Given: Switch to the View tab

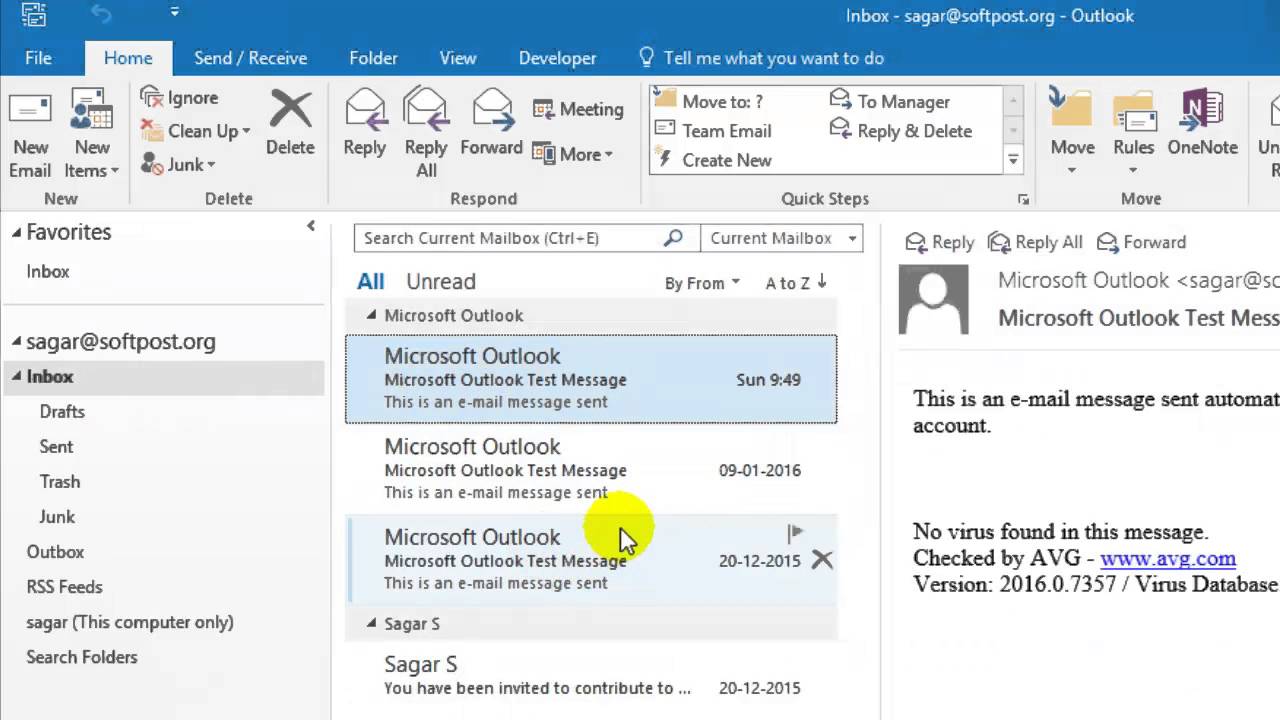Looking at the screenshot, I should point(458,58).
